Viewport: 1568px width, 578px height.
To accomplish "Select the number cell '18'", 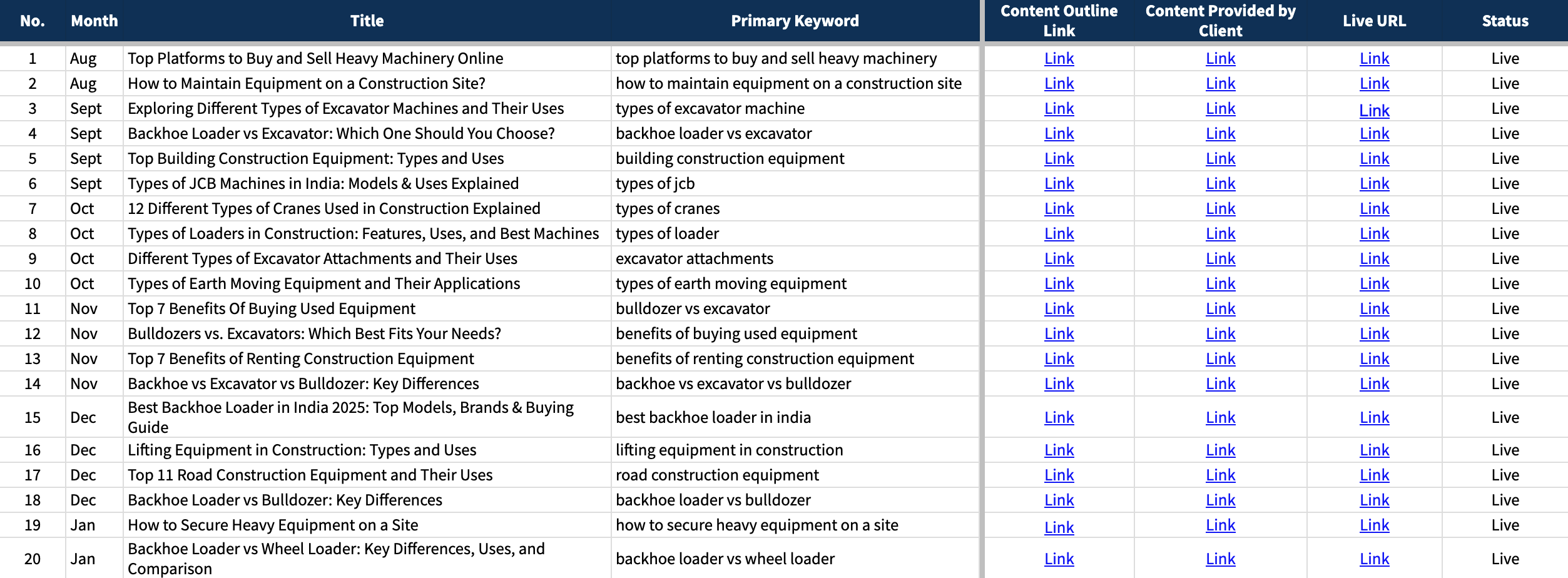I will tap(33, 500).
